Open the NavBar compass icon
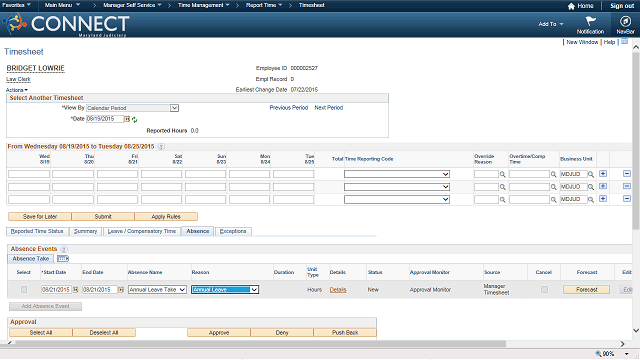Screen dimensions: 640x360 [x=625, y=21]
